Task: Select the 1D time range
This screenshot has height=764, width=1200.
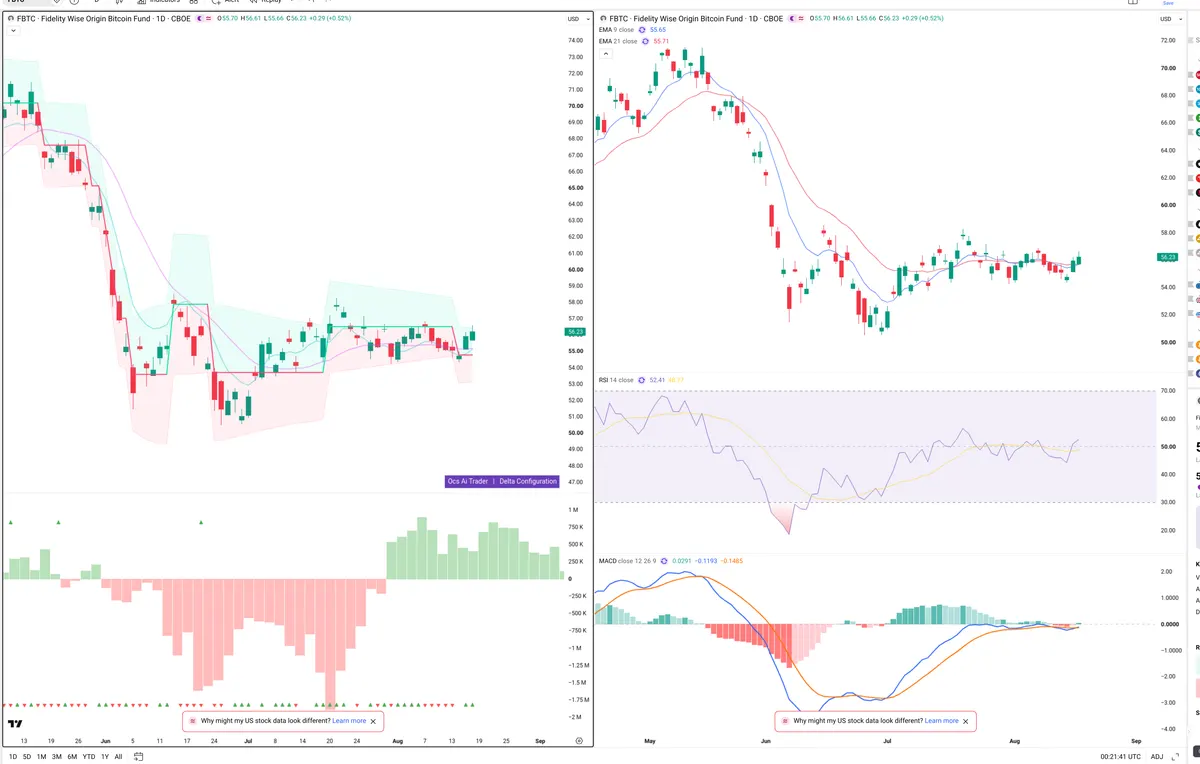Action: click(x=13, y=757)
